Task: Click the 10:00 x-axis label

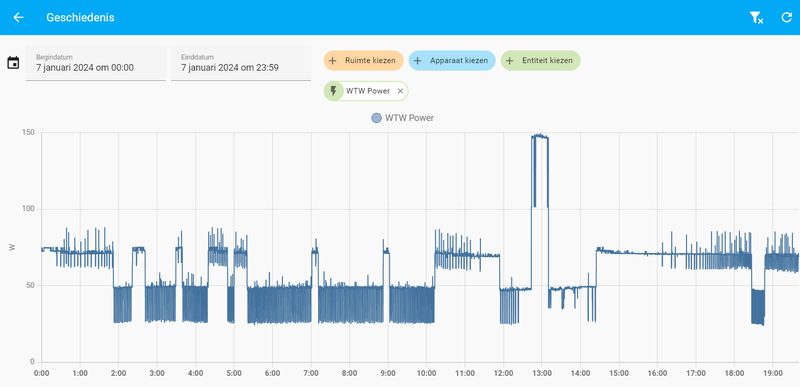Action: coord(426,373)
